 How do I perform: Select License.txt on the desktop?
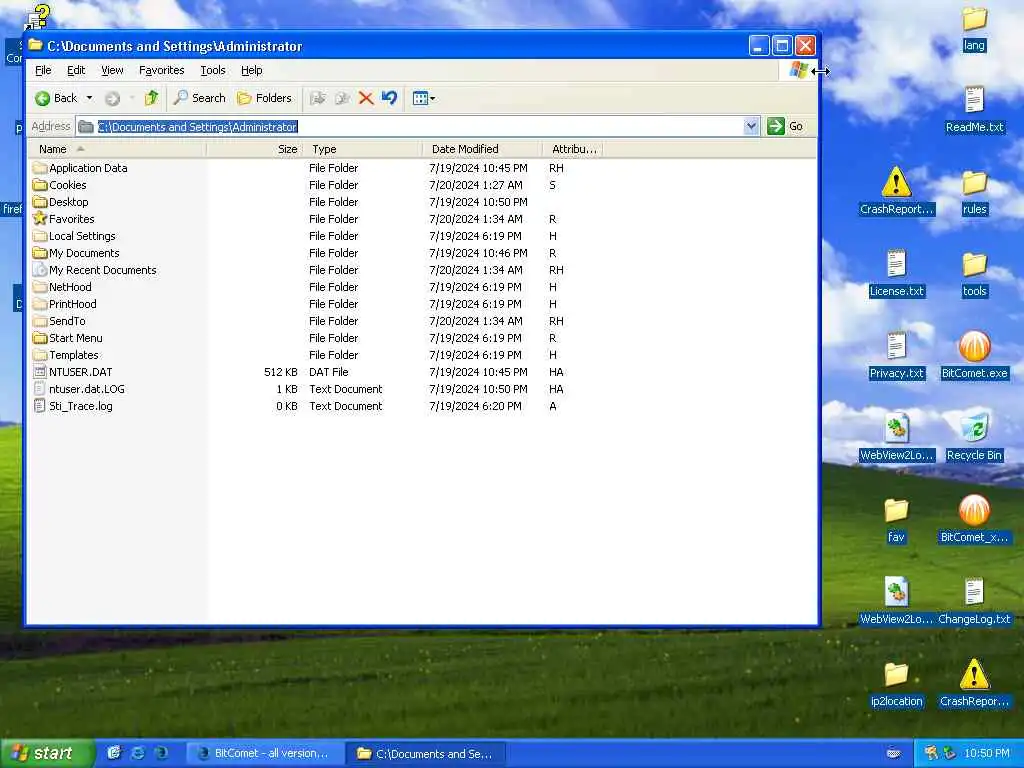coord(896,274)
